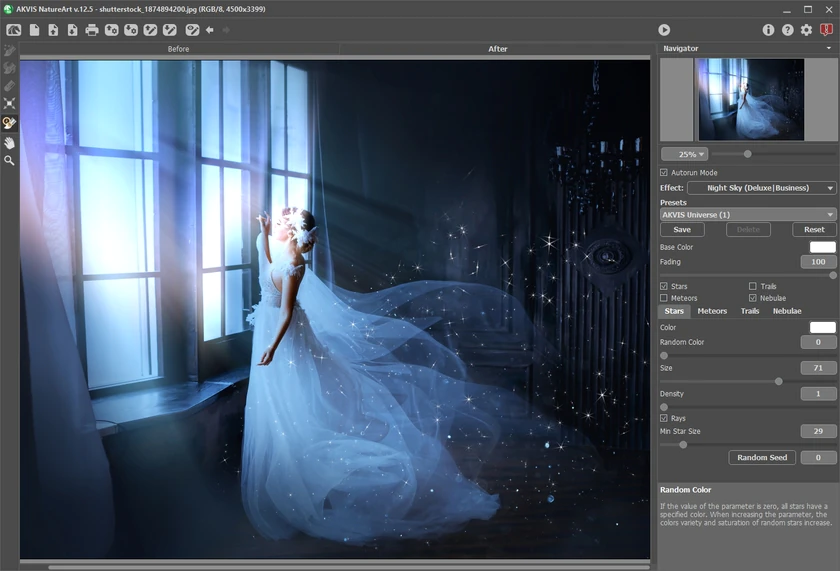Adjust the Density slider

[x=664, y=407]
